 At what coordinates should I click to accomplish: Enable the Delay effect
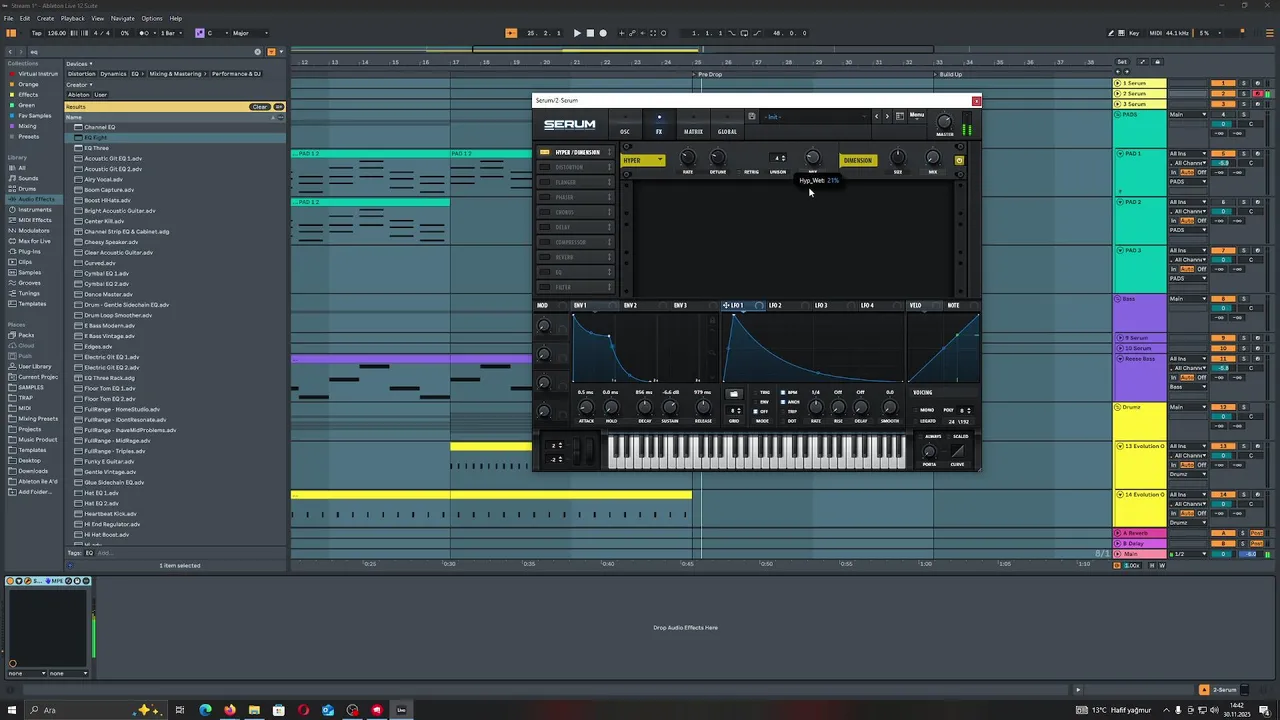(545, 227)
